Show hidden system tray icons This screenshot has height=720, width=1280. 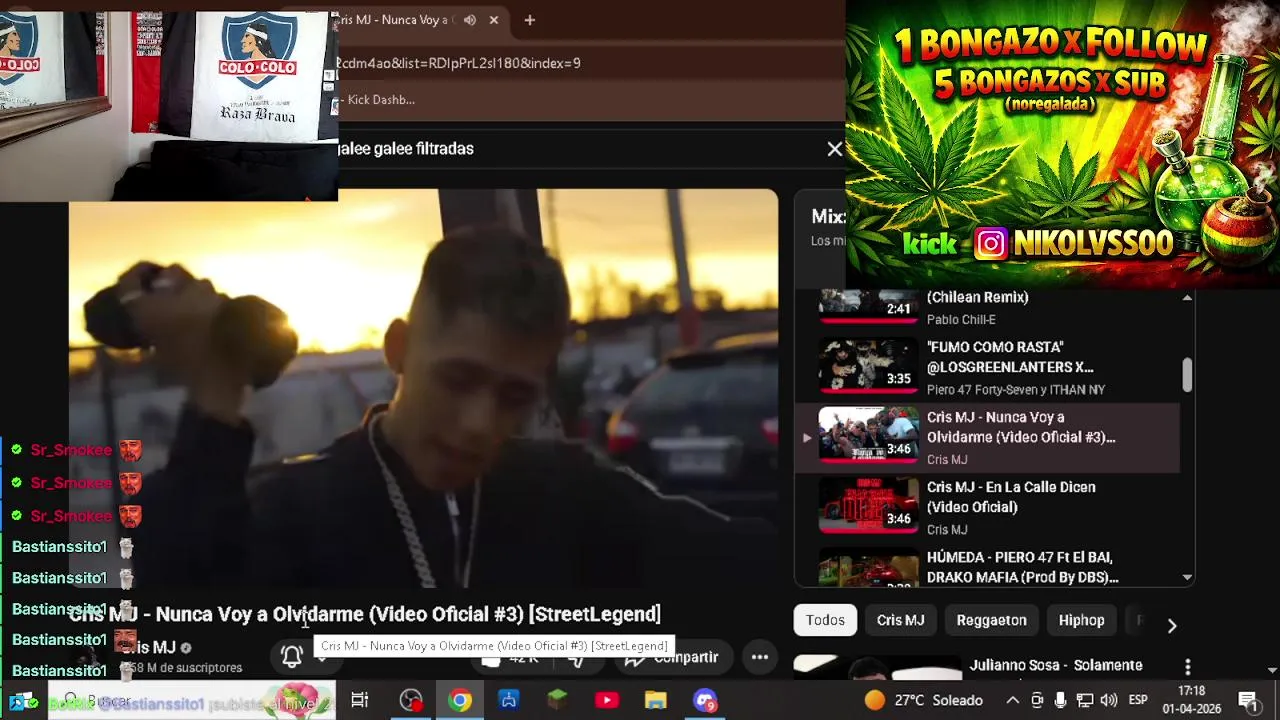[x=1012, y=700]
